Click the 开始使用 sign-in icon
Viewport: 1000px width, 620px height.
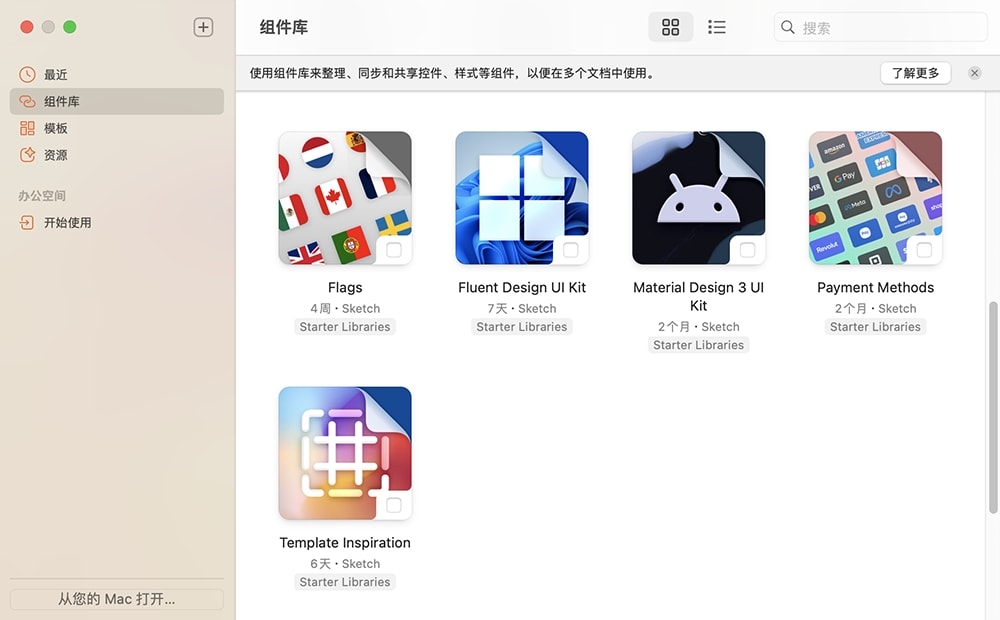tap(27, 223)
